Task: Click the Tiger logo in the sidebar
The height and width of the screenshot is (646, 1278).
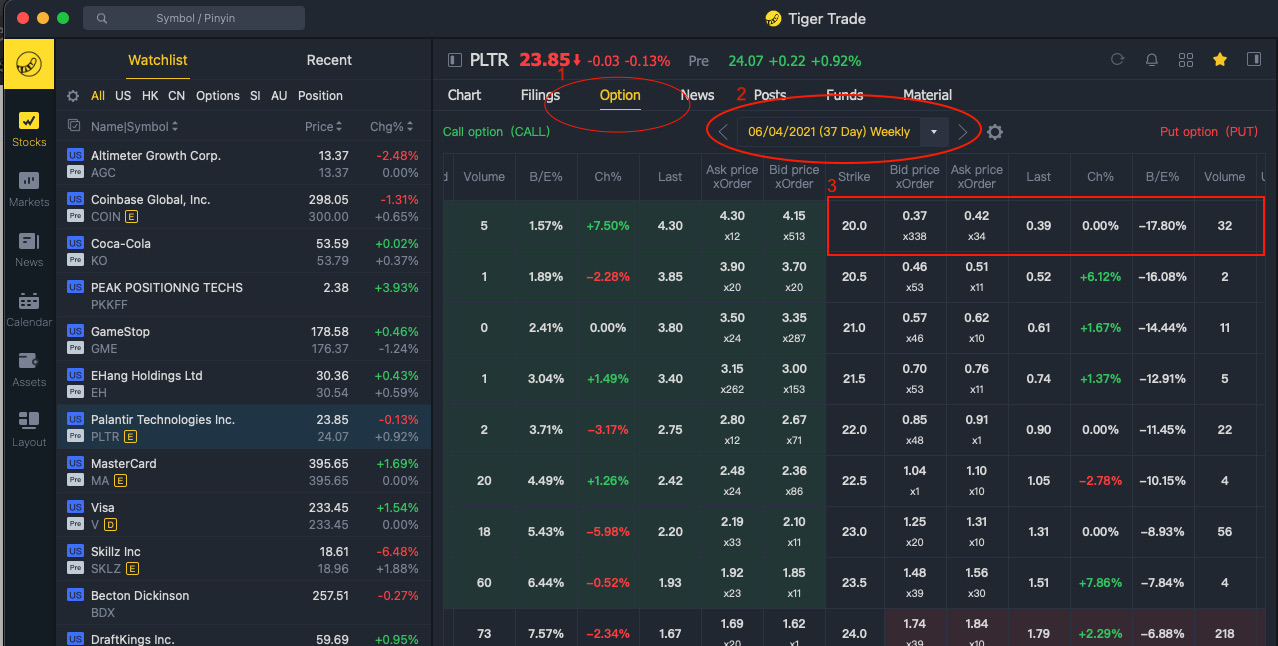Action: pos(28,65)
